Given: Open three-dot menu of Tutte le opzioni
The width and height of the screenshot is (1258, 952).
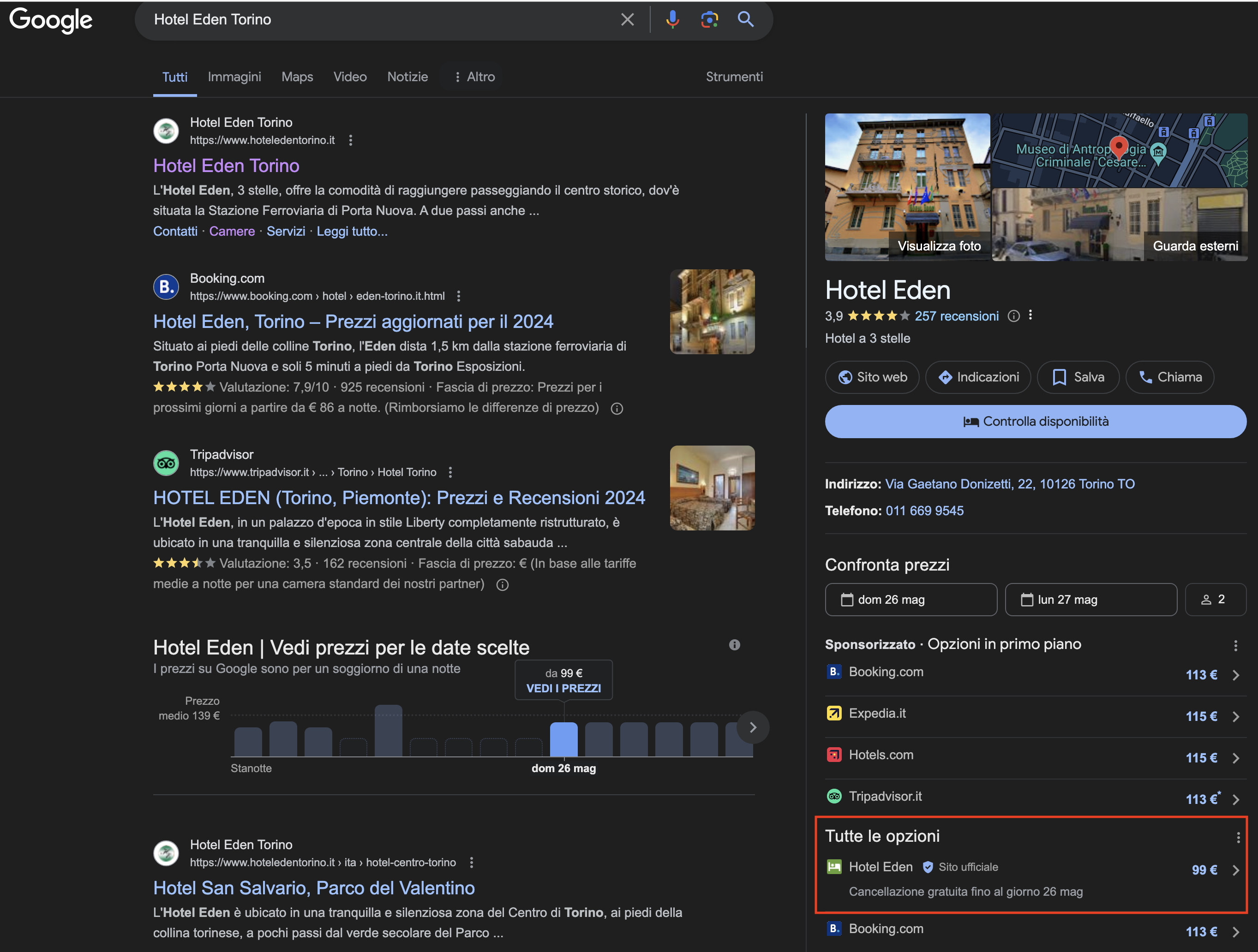Looking at the screenshot, I should click(x=1238, y=838).
